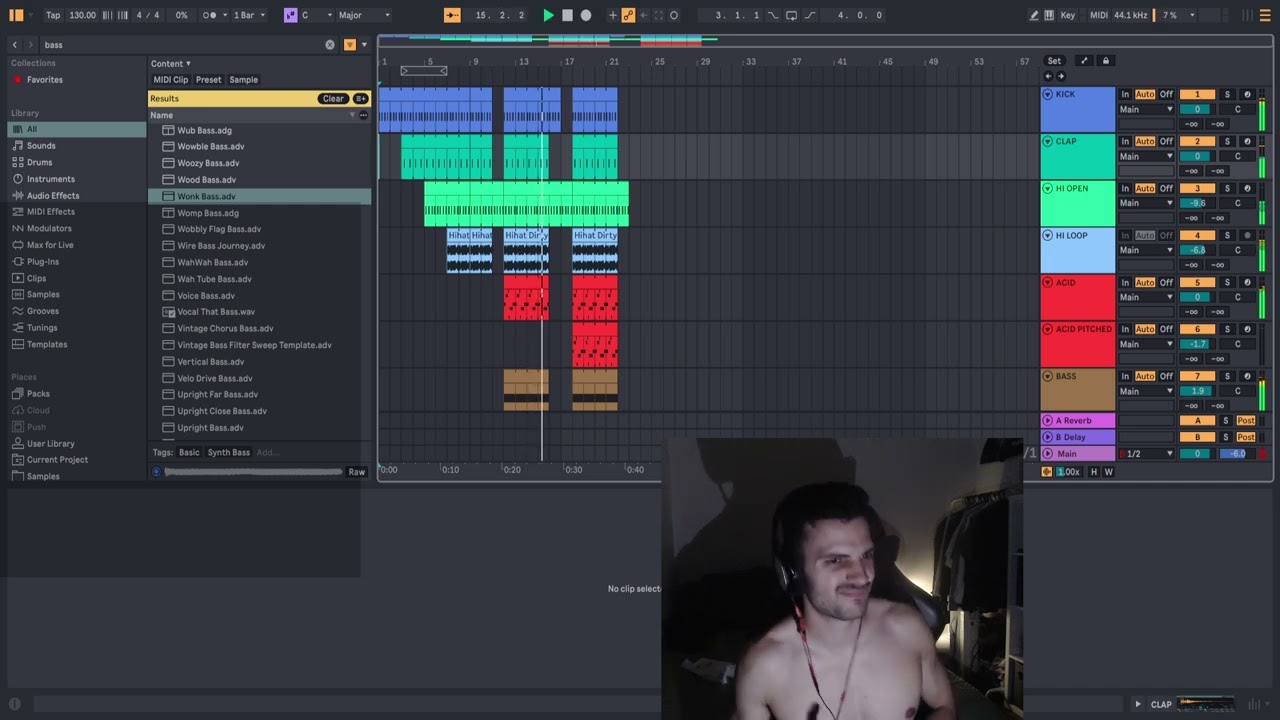The height and width of the screenshot is (720, 1280).
Task: Toggle the Draw Mode pencil icon
Action: pos(1034,15)
